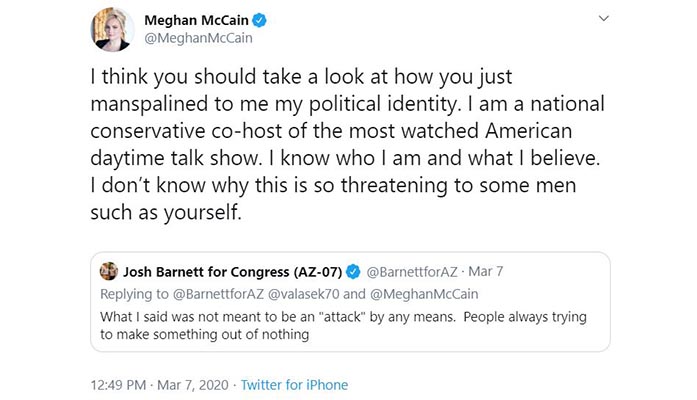Click the 12:49 PM time in tweet footer
697x400 pixels.
(115, 383)
